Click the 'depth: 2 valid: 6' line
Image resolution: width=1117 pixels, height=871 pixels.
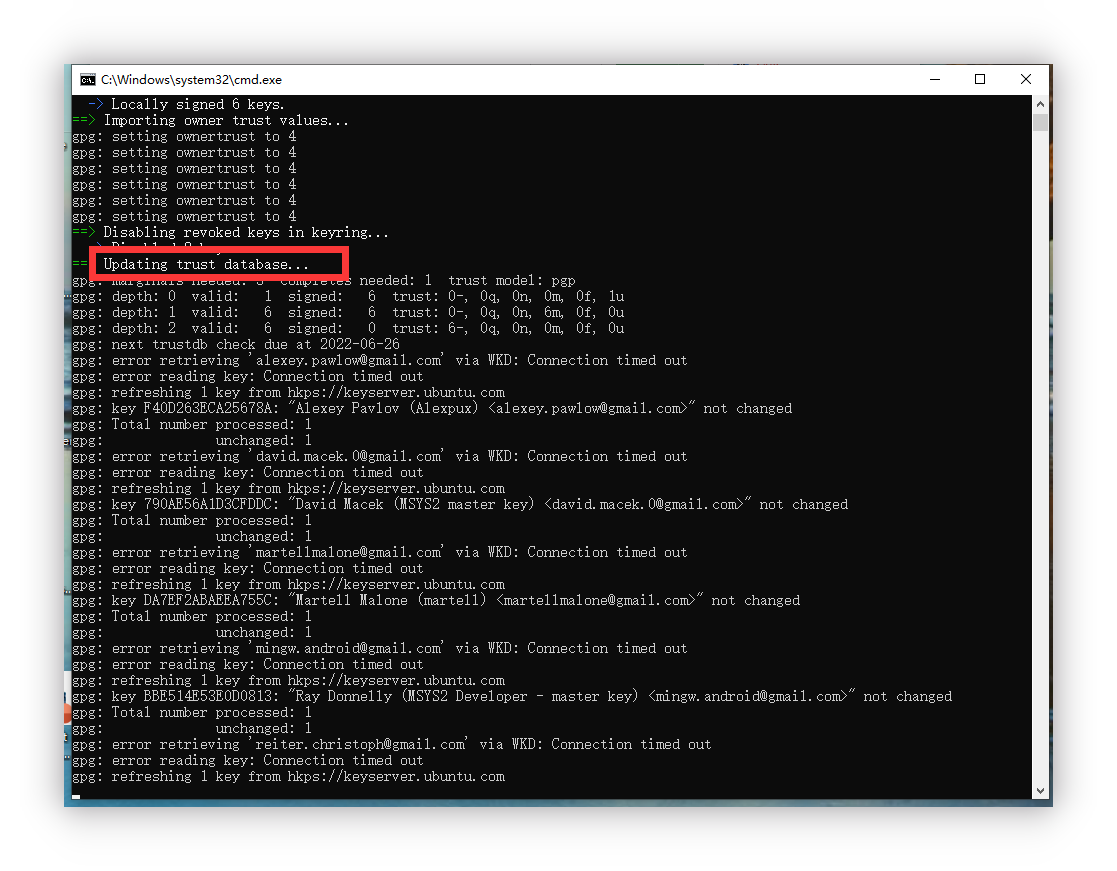click(x=348, y=328)
